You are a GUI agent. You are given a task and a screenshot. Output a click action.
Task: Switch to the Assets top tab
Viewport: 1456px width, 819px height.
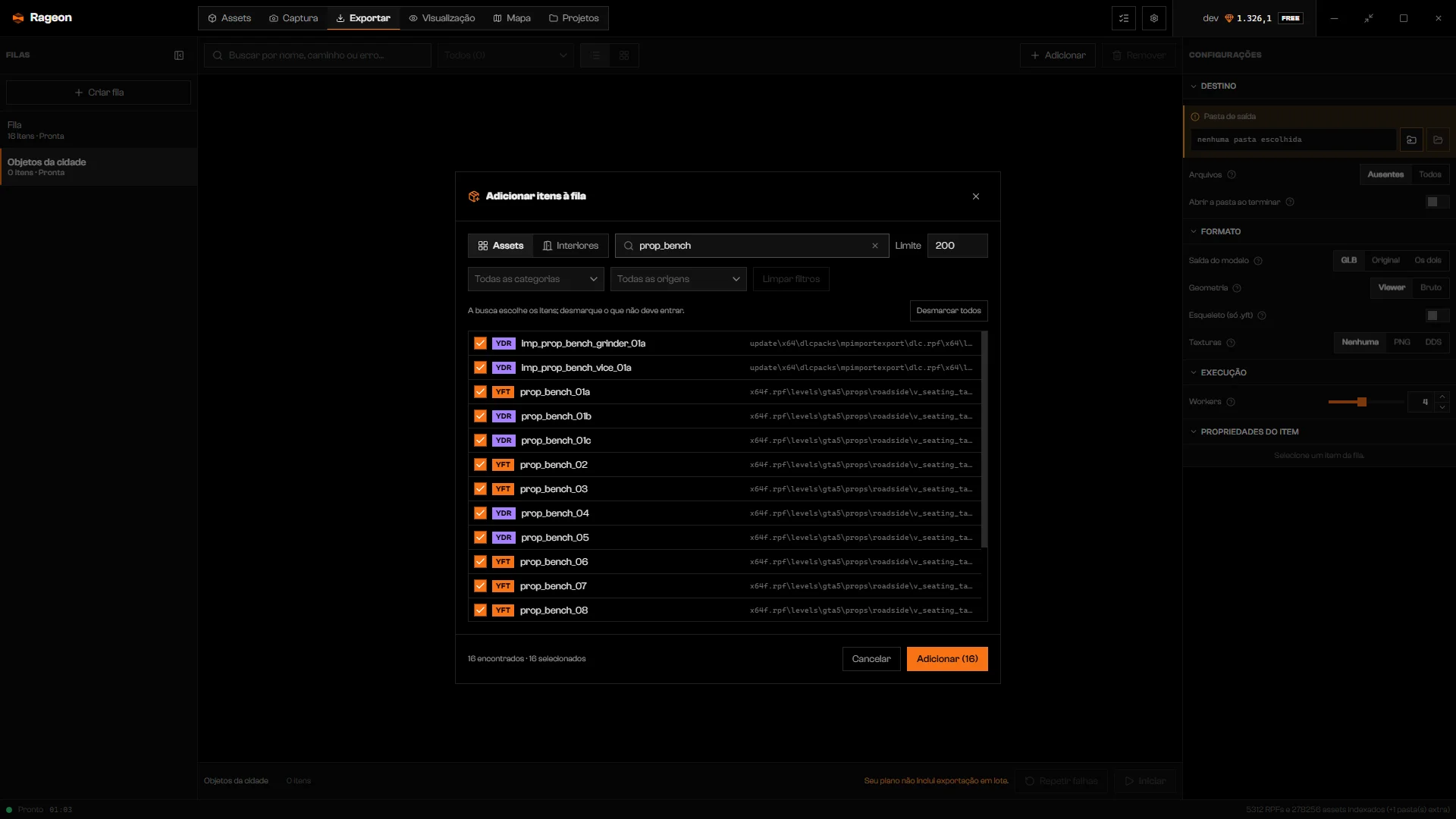pyautogui.click(x=229, y=18)
